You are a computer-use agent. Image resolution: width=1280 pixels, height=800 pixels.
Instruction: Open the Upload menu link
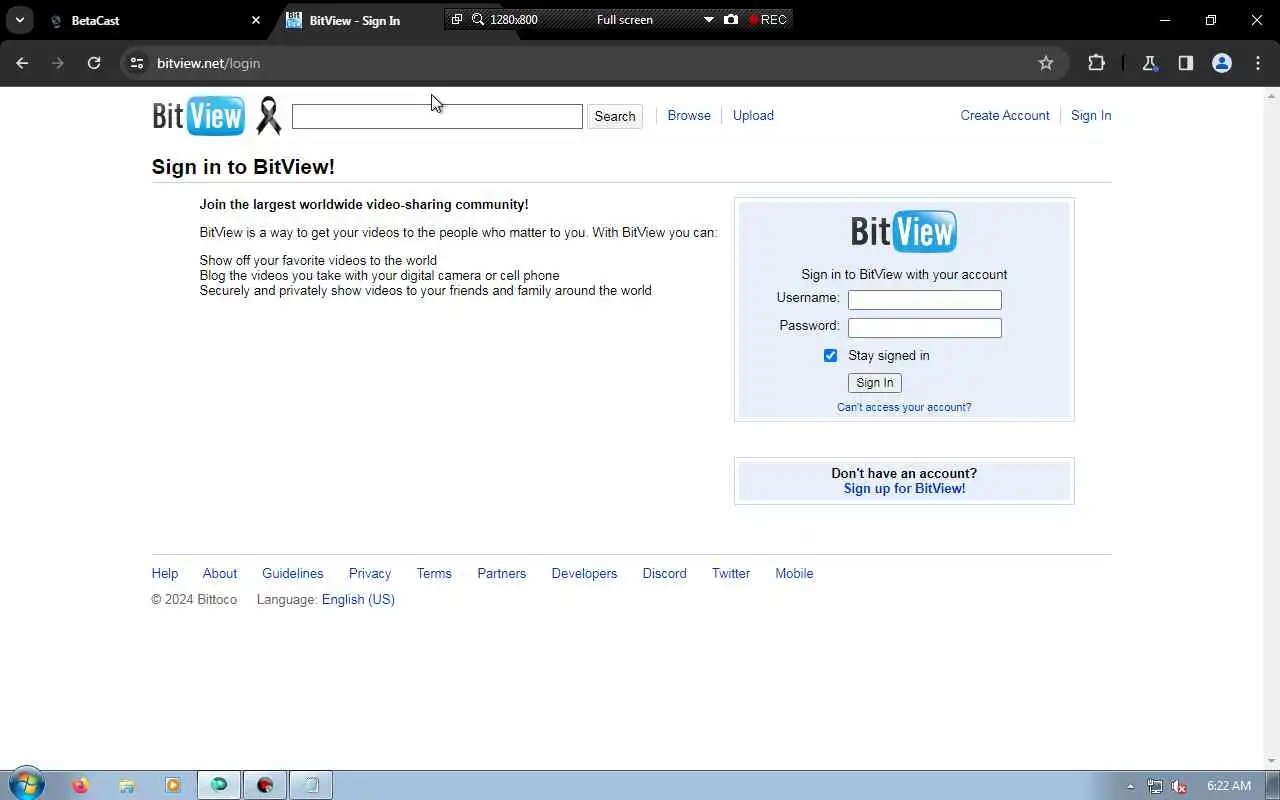[x=753, y=115]
